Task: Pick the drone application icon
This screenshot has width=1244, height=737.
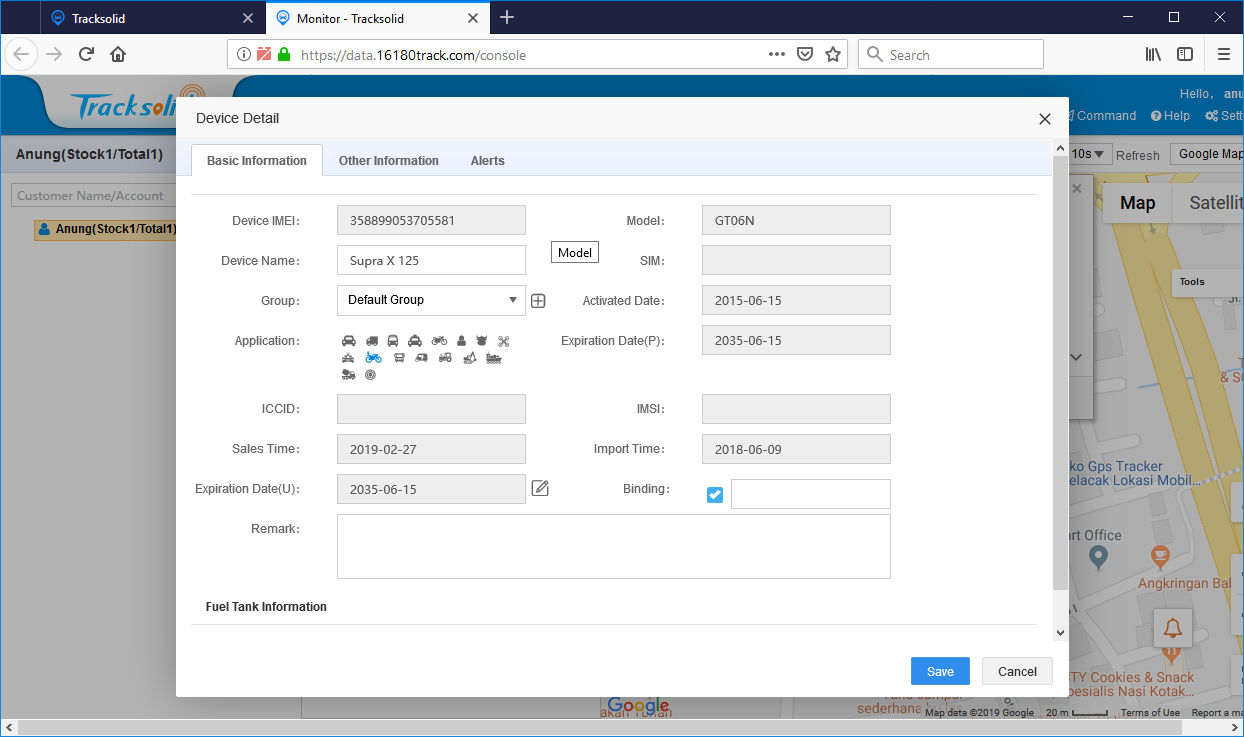Action: [504, 341]
